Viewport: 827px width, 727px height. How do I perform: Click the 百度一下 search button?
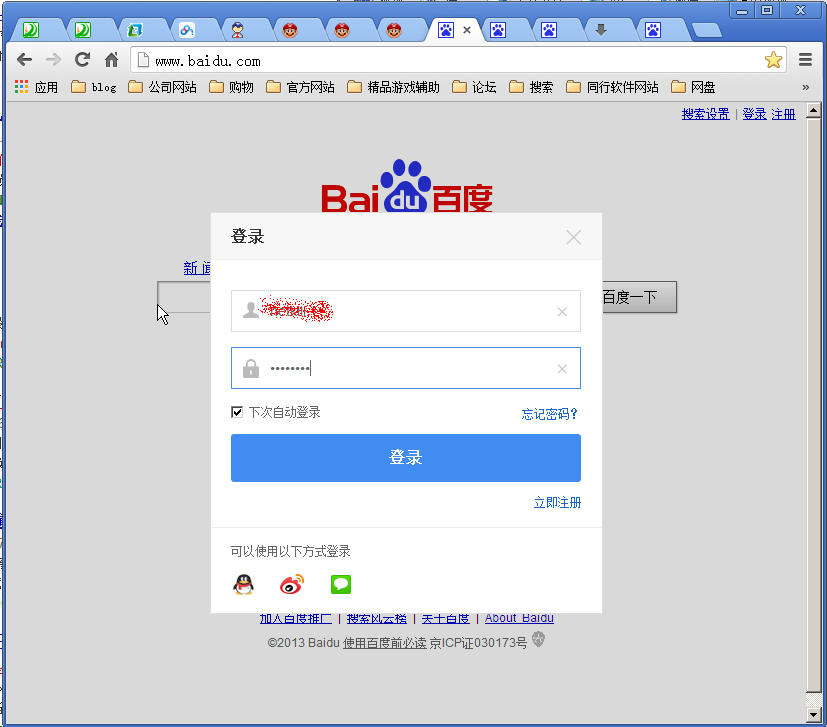coord(639,297)
